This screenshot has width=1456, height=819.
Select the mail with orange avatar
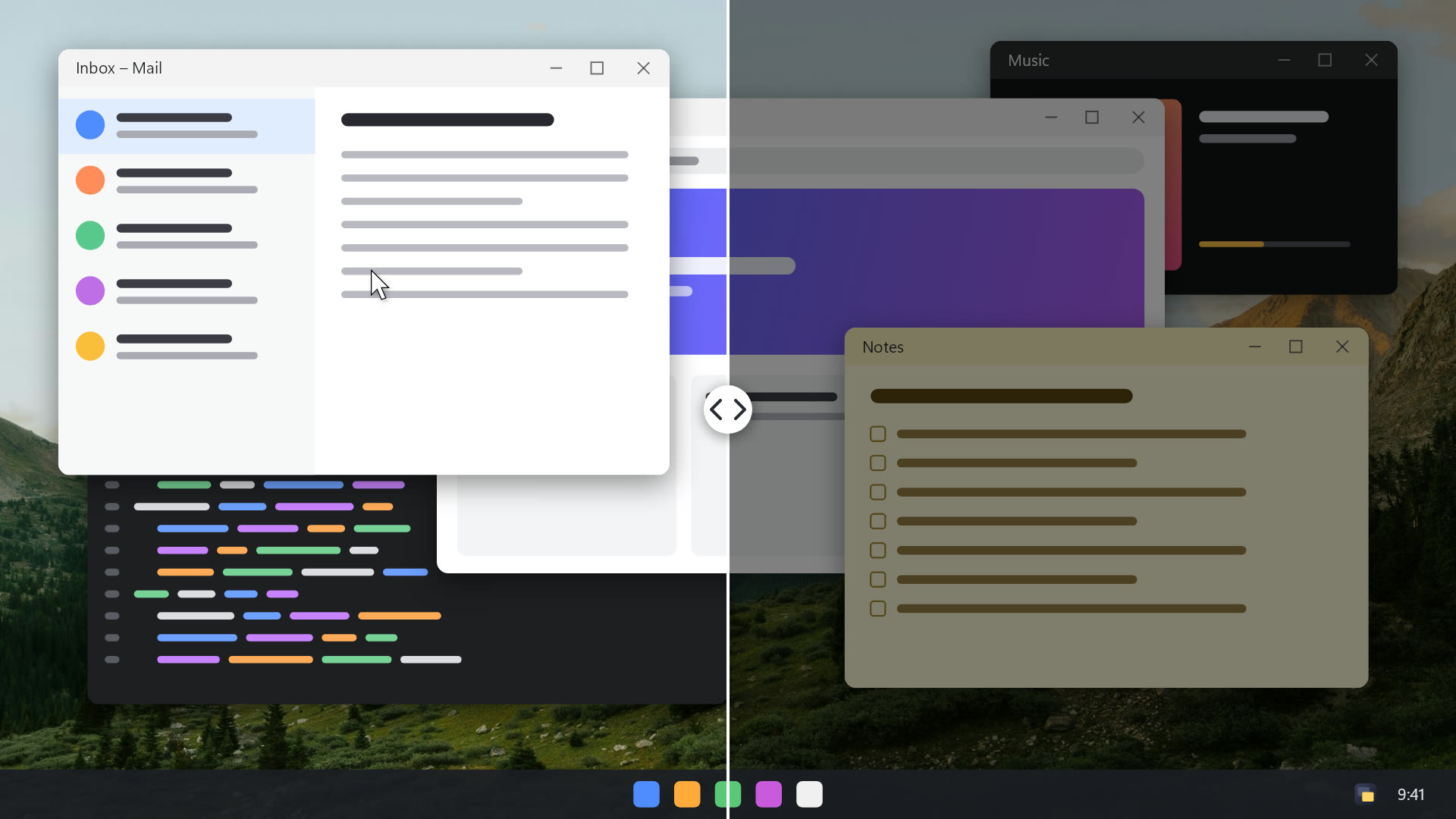(187, 180)
